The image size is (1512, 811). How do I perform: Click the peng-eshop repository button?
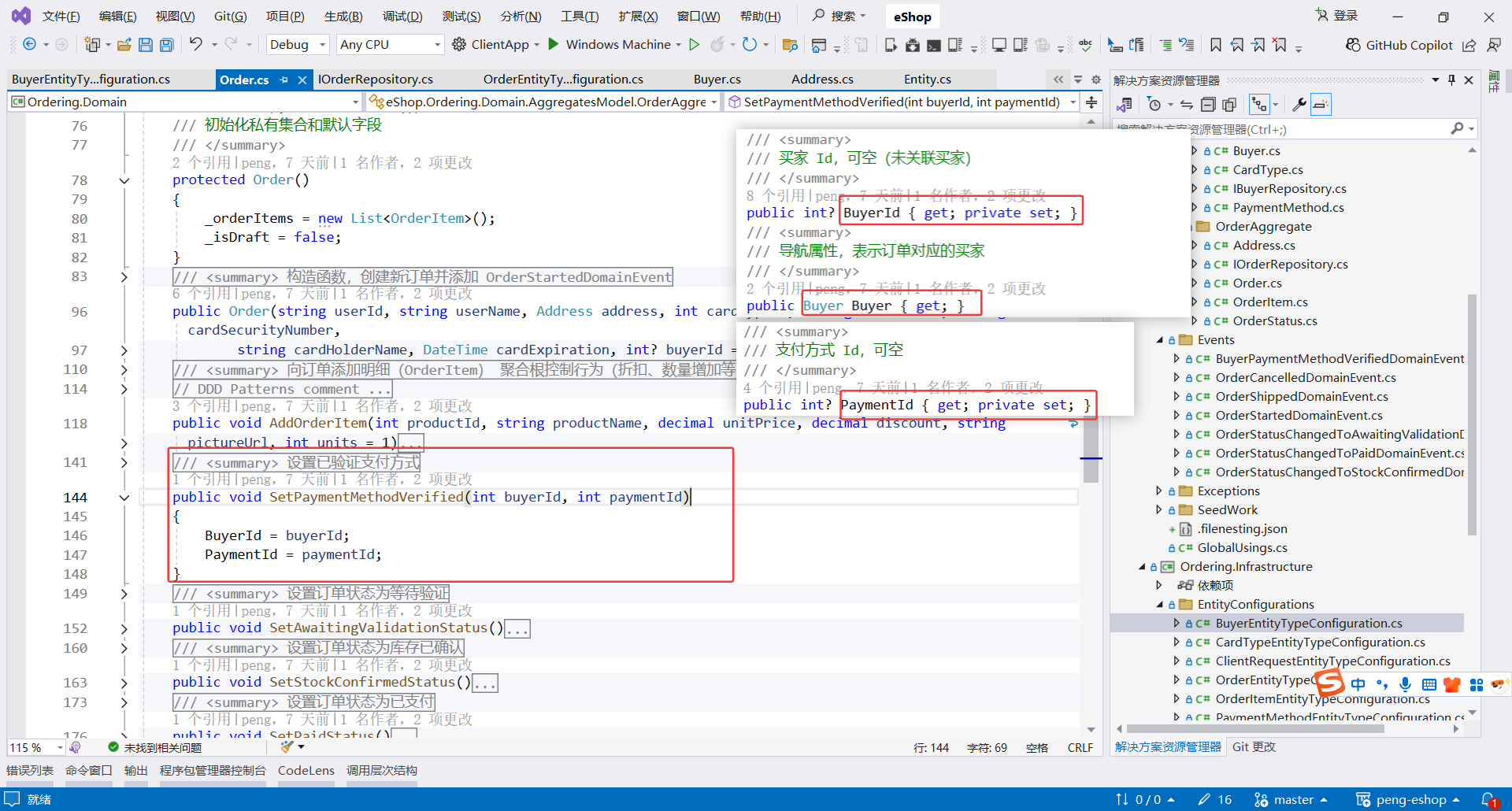coord(1408,800)
